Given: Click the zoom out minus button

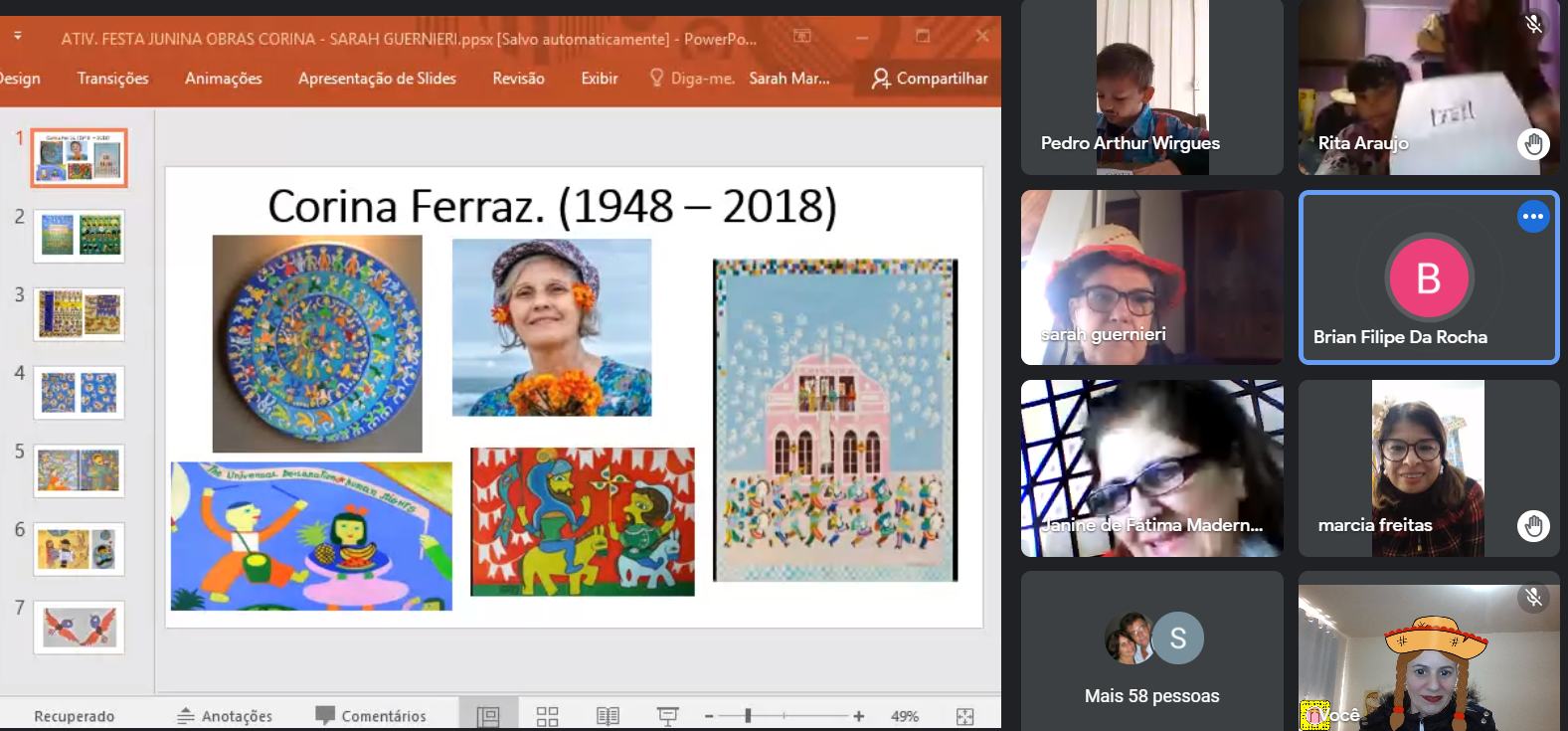Looking at the screenshot, I should (x=709, y=716).
